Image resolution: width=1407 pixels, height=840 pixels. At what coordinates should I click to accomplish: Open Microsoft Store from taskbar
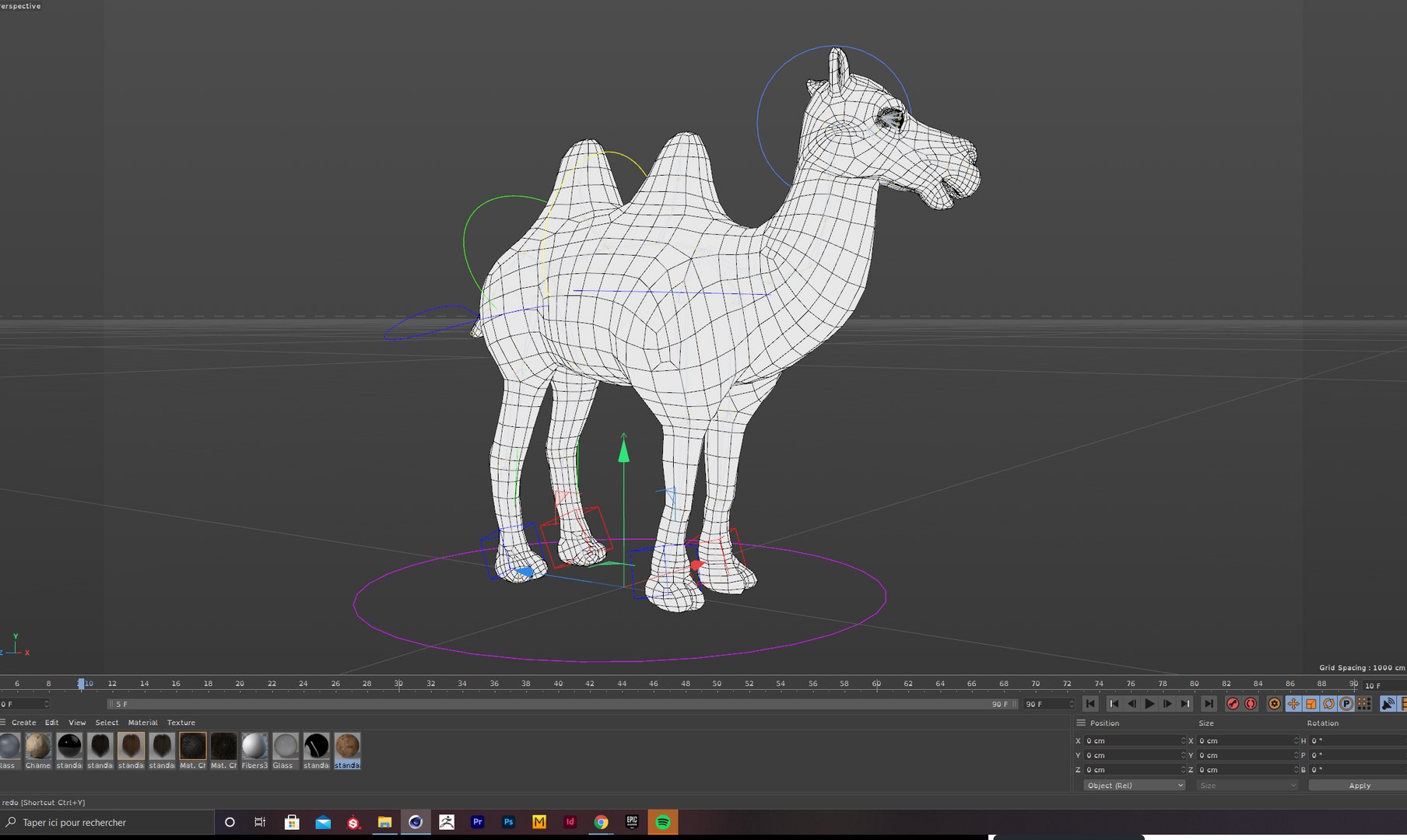click(292, 822)
